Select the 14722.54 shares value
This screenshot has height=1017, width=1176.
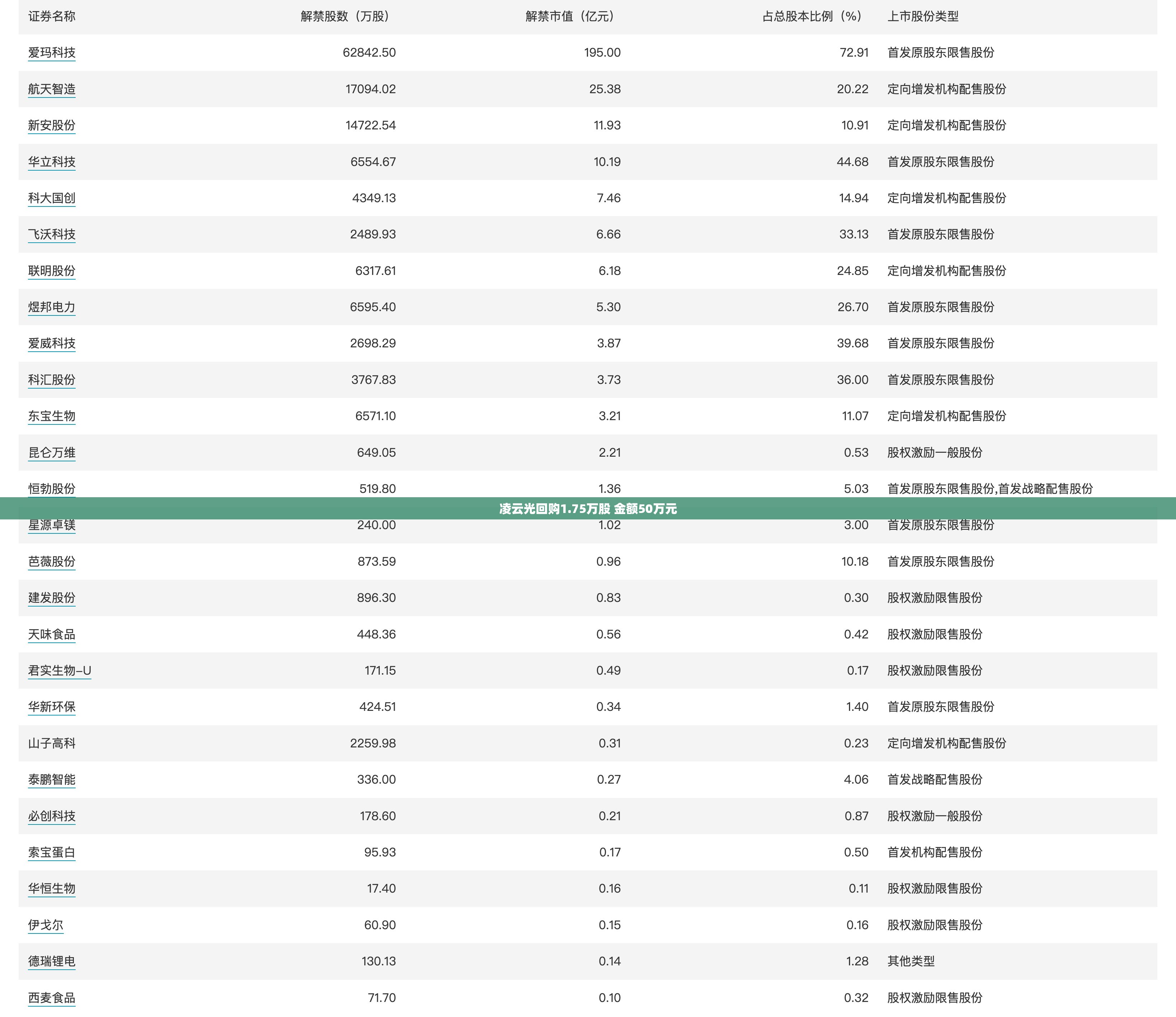pos(371,125)
